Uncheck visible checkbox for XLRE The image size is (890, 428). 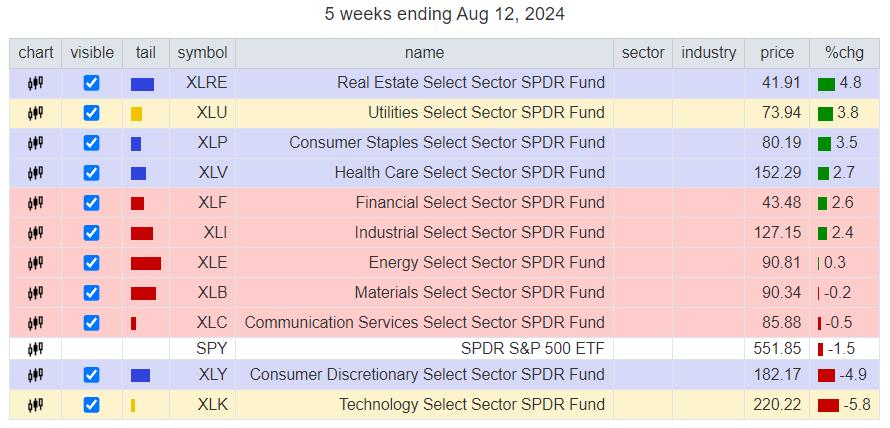pyautogui.click(x=92, y=83)
